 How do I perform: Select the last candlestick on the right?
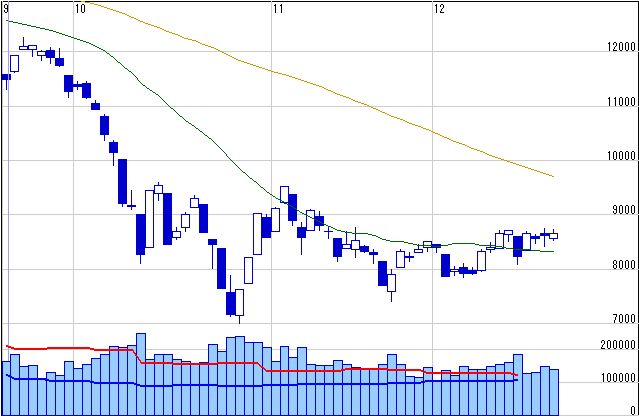554,235
